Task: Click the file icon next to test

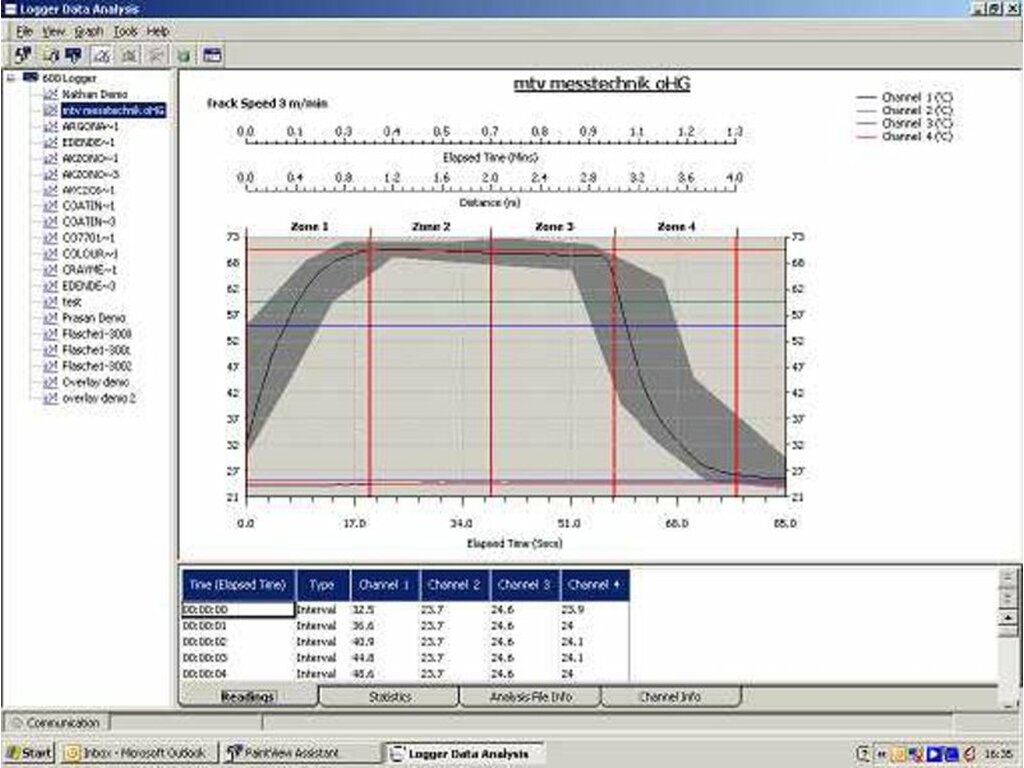Action: (x=50, y=302)
